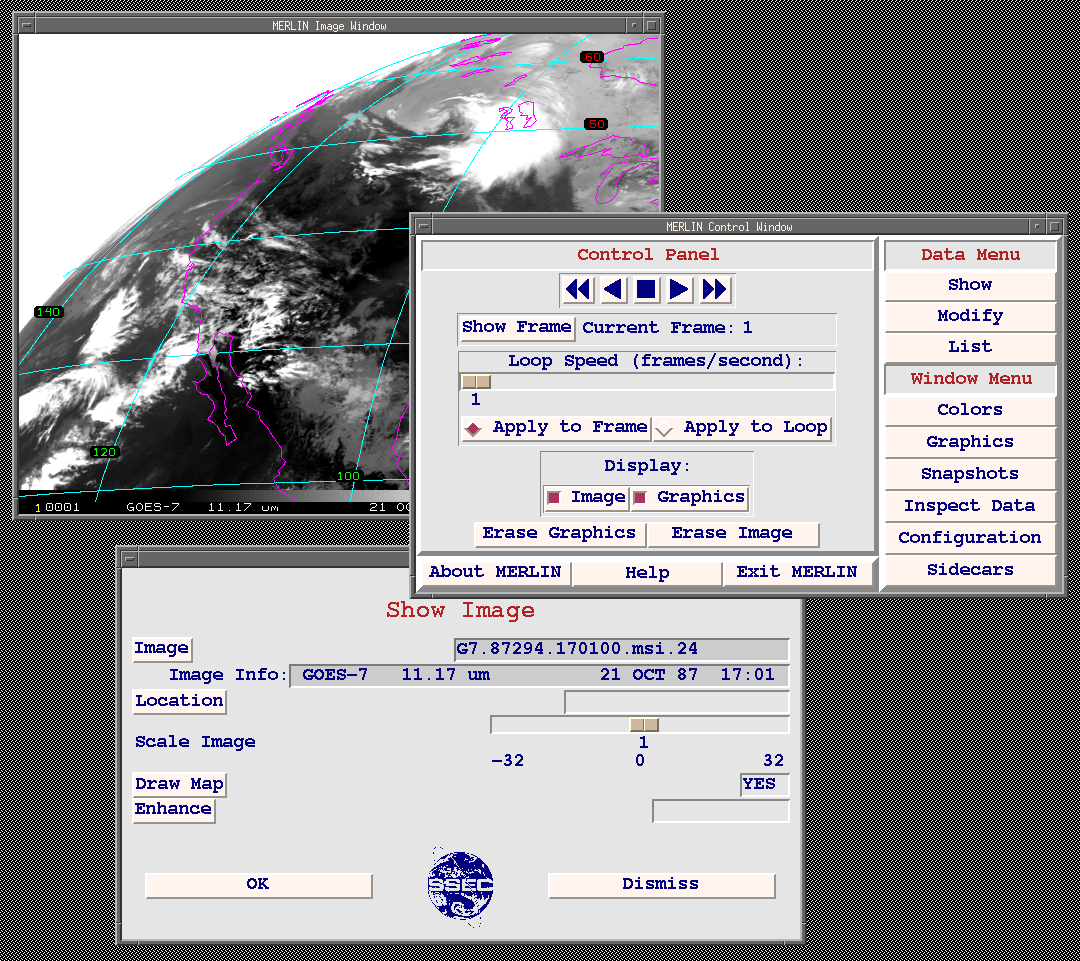Select the Apply to Loop radio option
This screenshot has width=1080, height=961.
pos(742,428)
